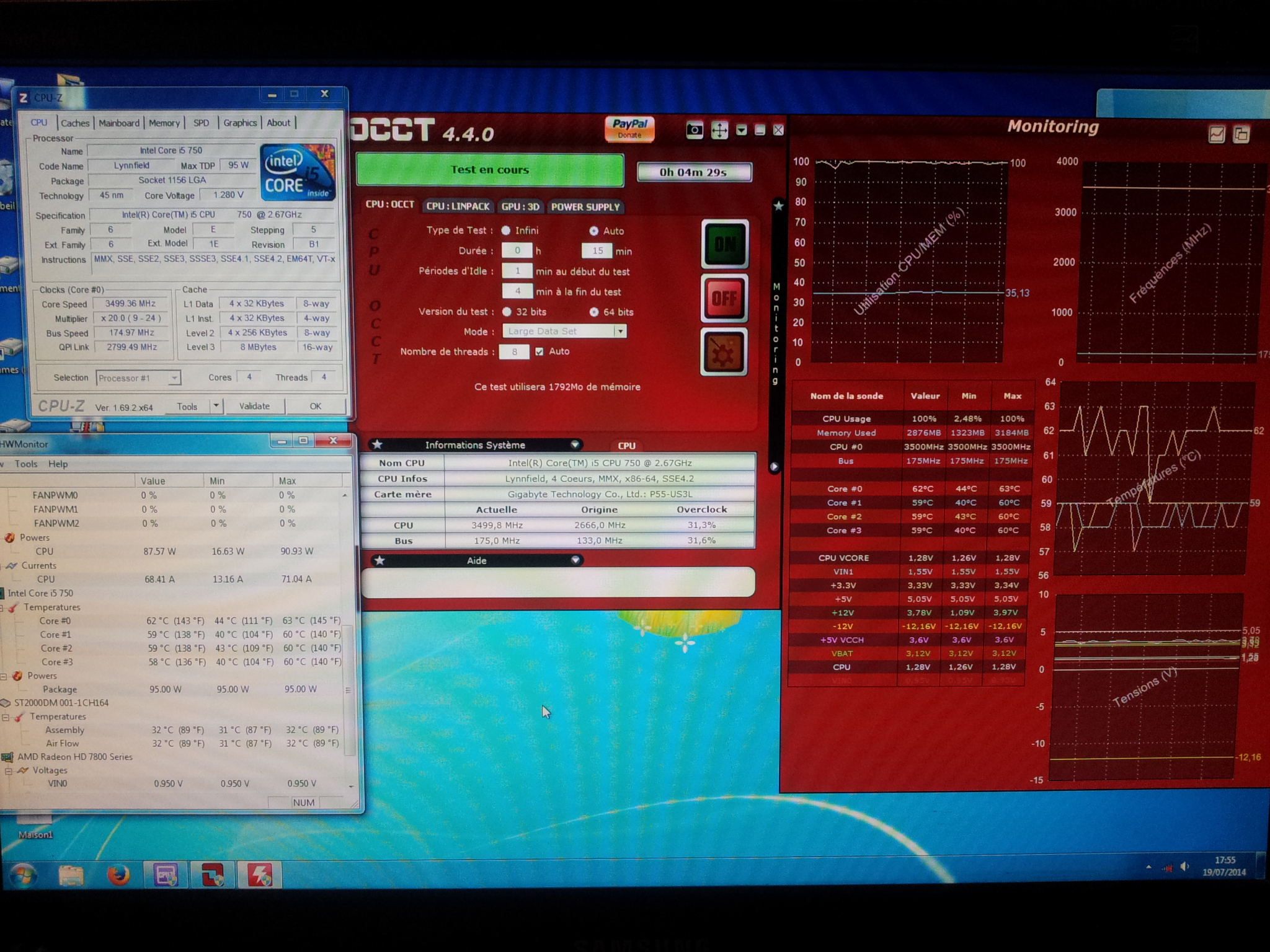Click the Durée minutes input field
Image resolution: width=1270 pixels, height=952 pixels.
pyautogui.click(x=597, y=250)
